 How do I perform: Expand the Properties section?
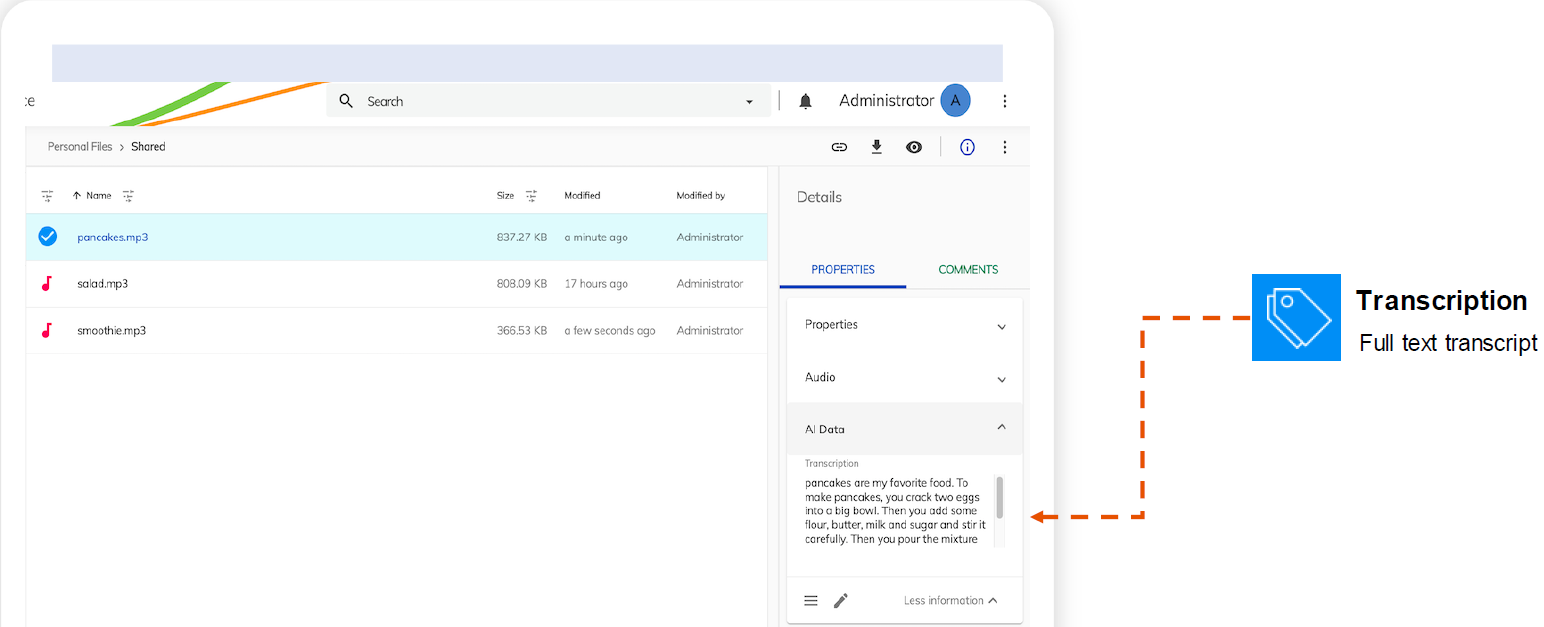click(x=1001, y=326)
